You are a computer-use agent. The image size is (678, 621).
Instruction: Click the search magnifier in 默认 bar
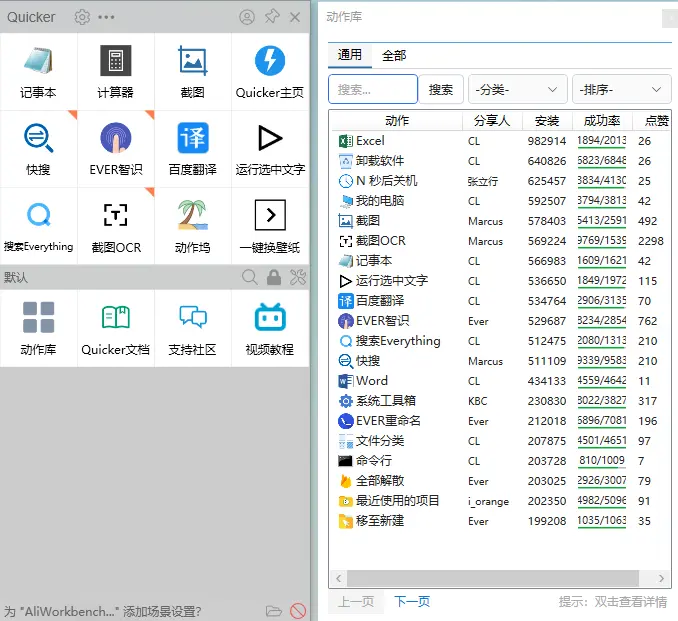click(250, 277)
